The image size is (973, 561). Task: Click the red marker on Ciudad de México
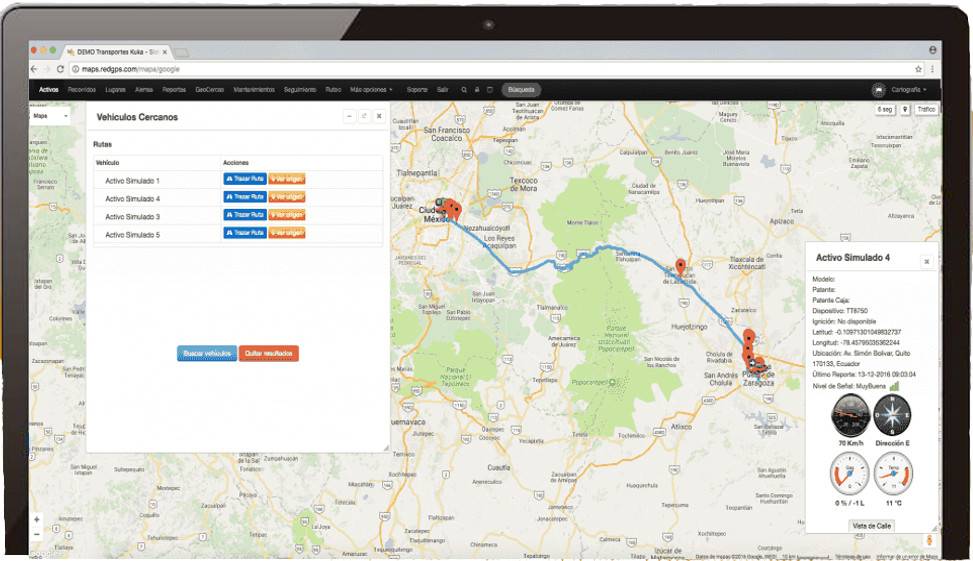451,210
